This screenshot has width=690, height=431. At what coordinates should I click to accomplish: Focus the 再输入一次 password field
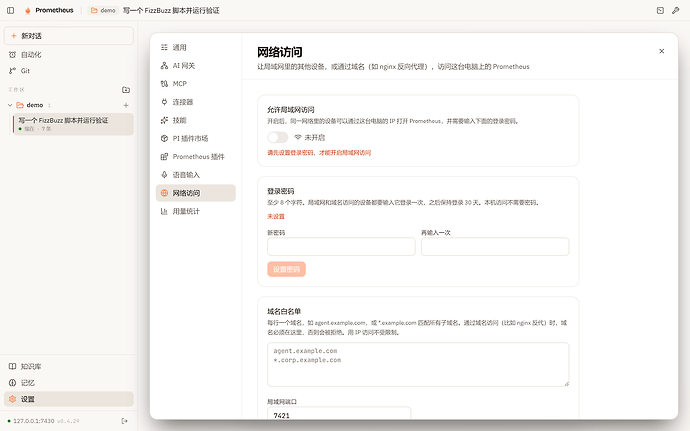tap(495, 247)
